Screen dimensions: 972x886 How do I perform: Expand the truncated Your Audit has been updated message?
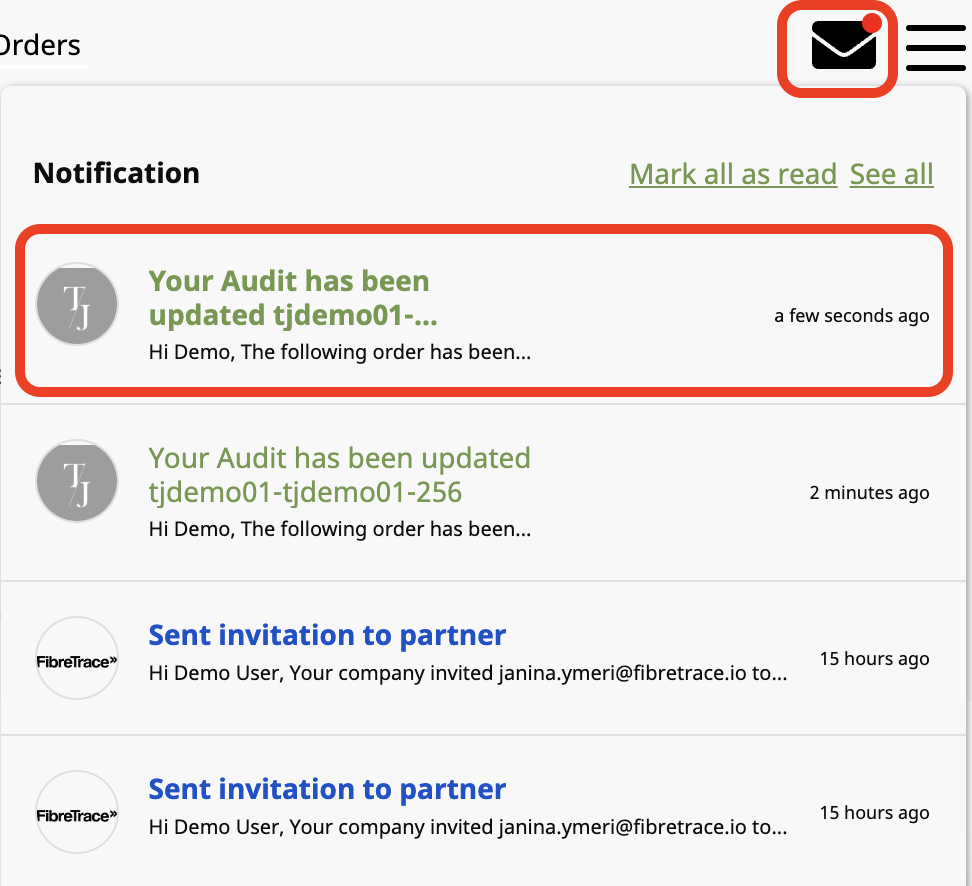pos(340,352)
